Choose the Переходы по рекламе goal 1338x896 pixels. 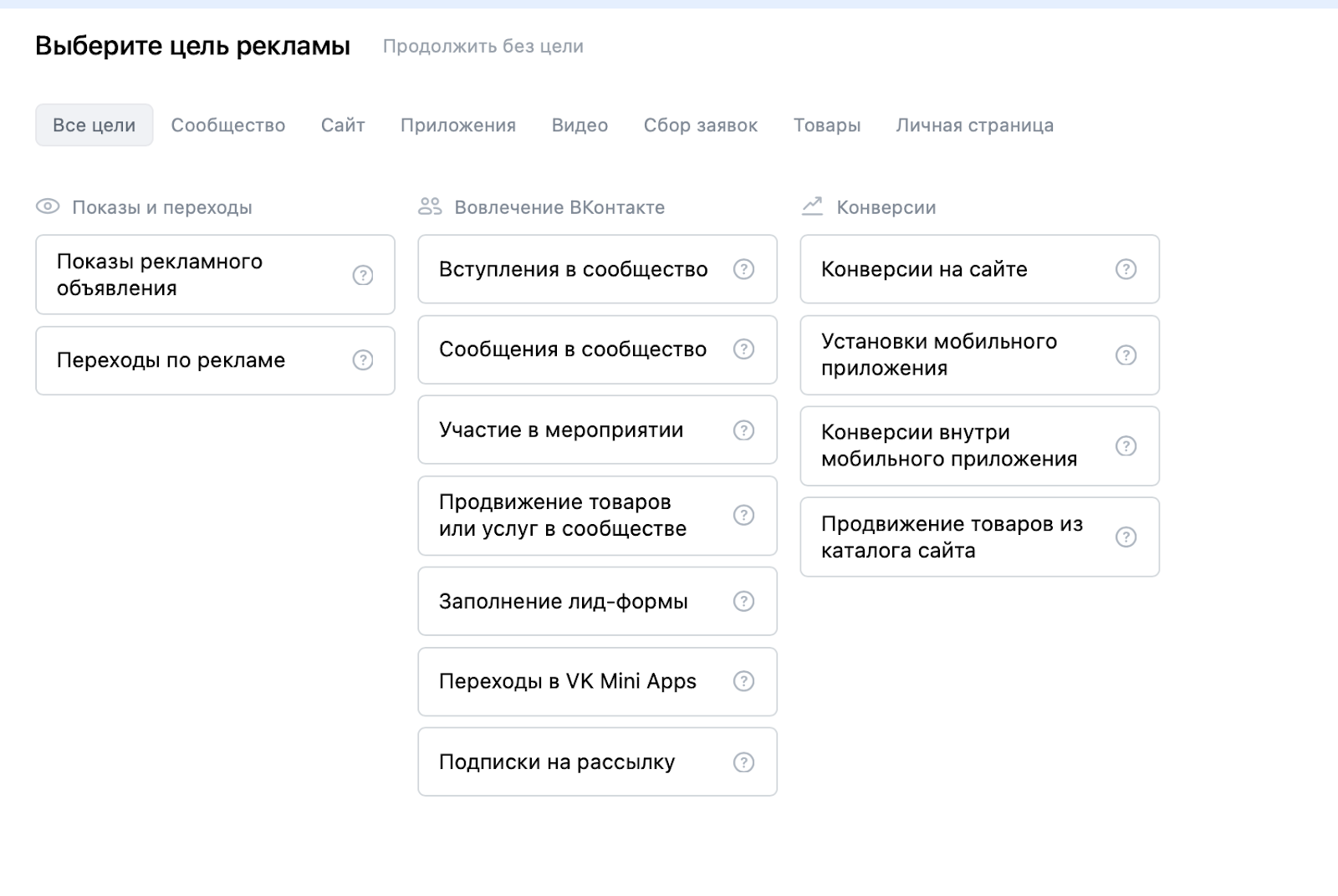(x=171, y=360)
